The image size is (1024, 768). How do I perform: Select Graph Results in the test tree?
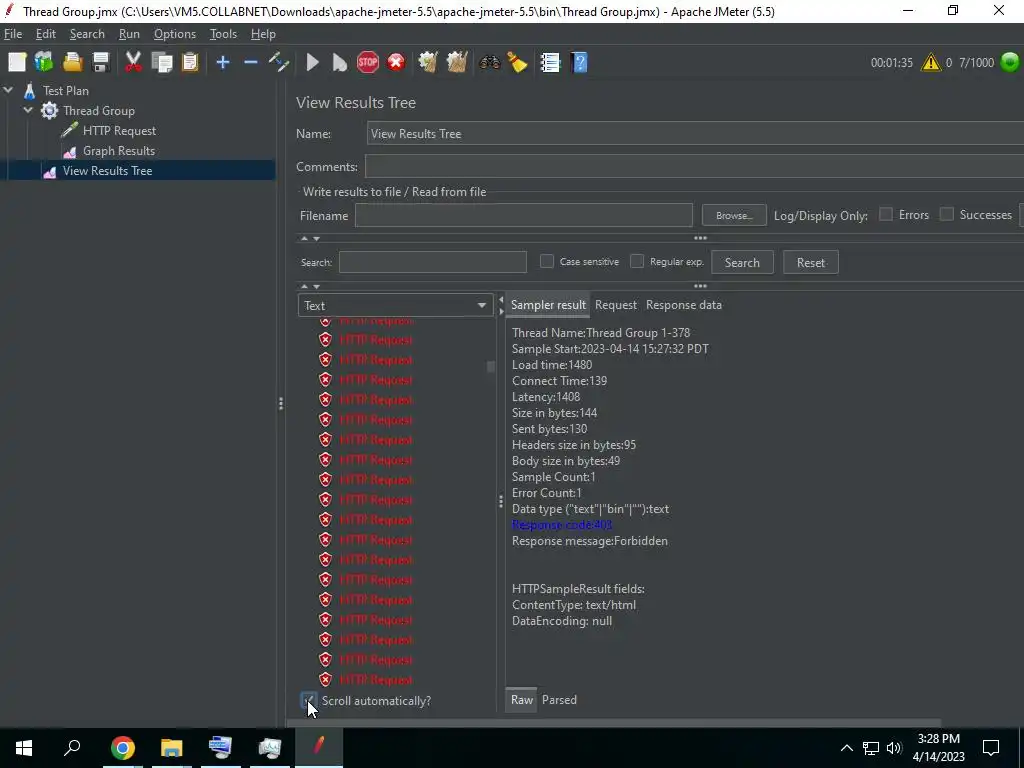pyautogui.click(x=118, y=151)
